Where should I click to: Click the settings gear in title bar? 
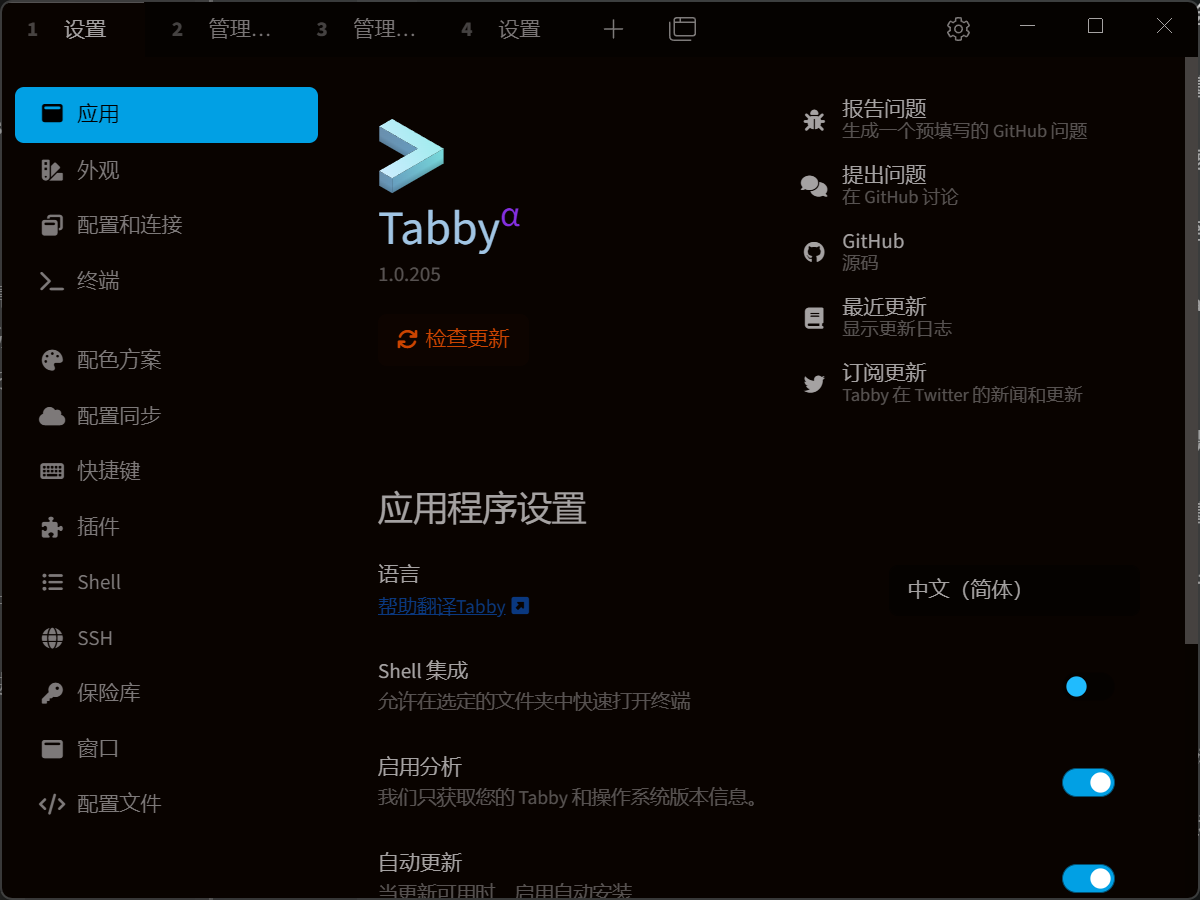(x=958, y=29)
